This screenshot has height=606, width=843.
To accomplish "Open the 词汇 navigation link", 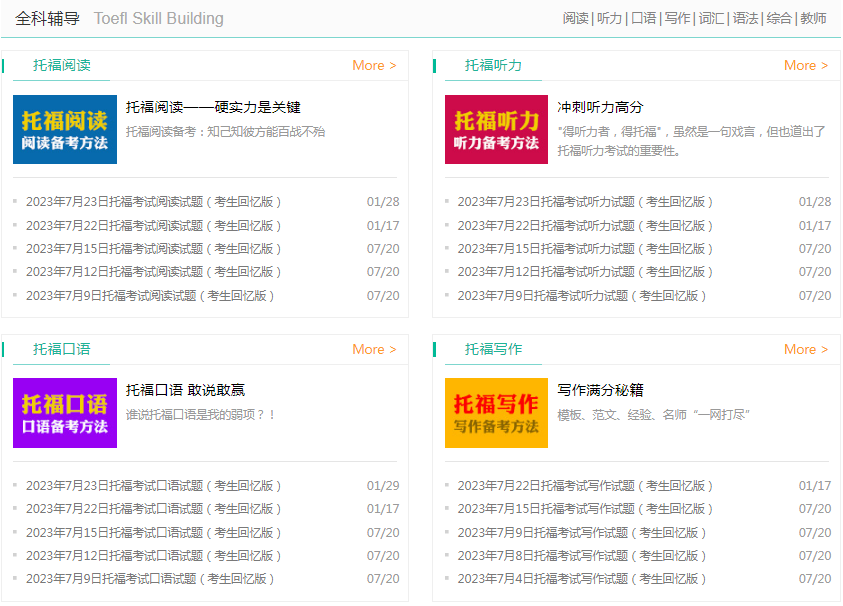I will (x=712, y=18).
